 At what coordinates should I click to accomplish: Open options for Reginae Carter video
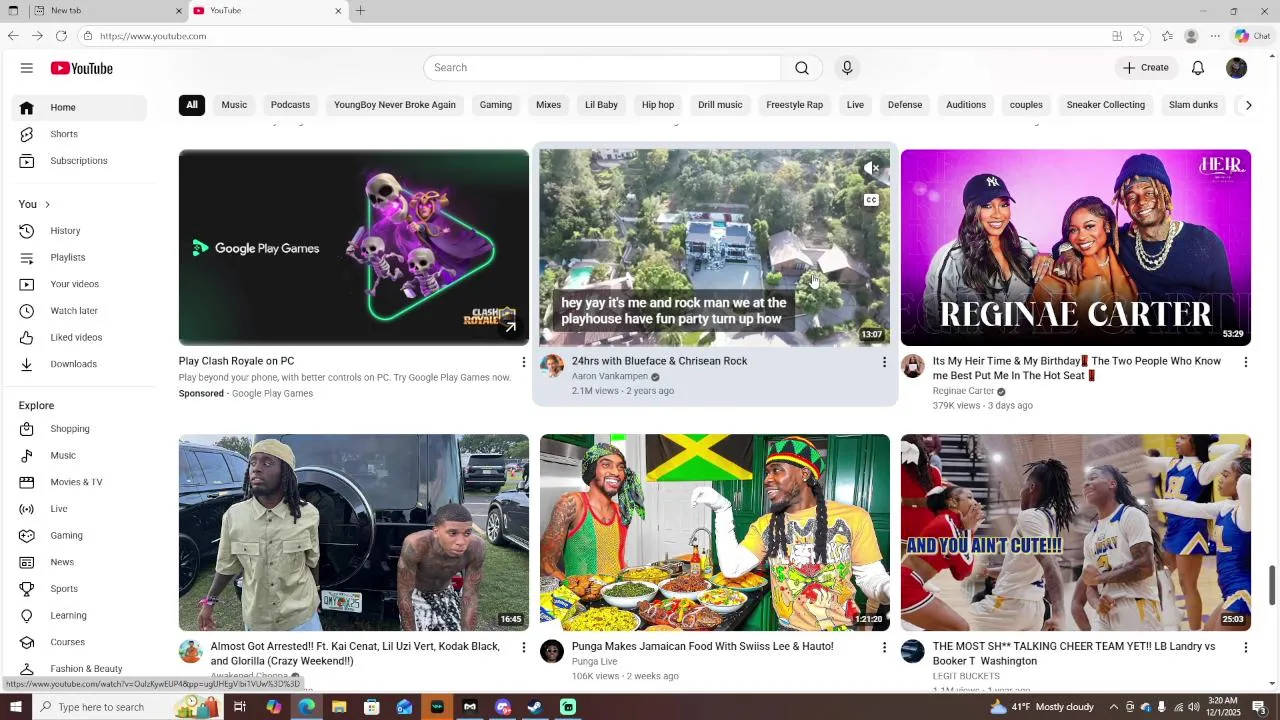[x=1245, y=362]
